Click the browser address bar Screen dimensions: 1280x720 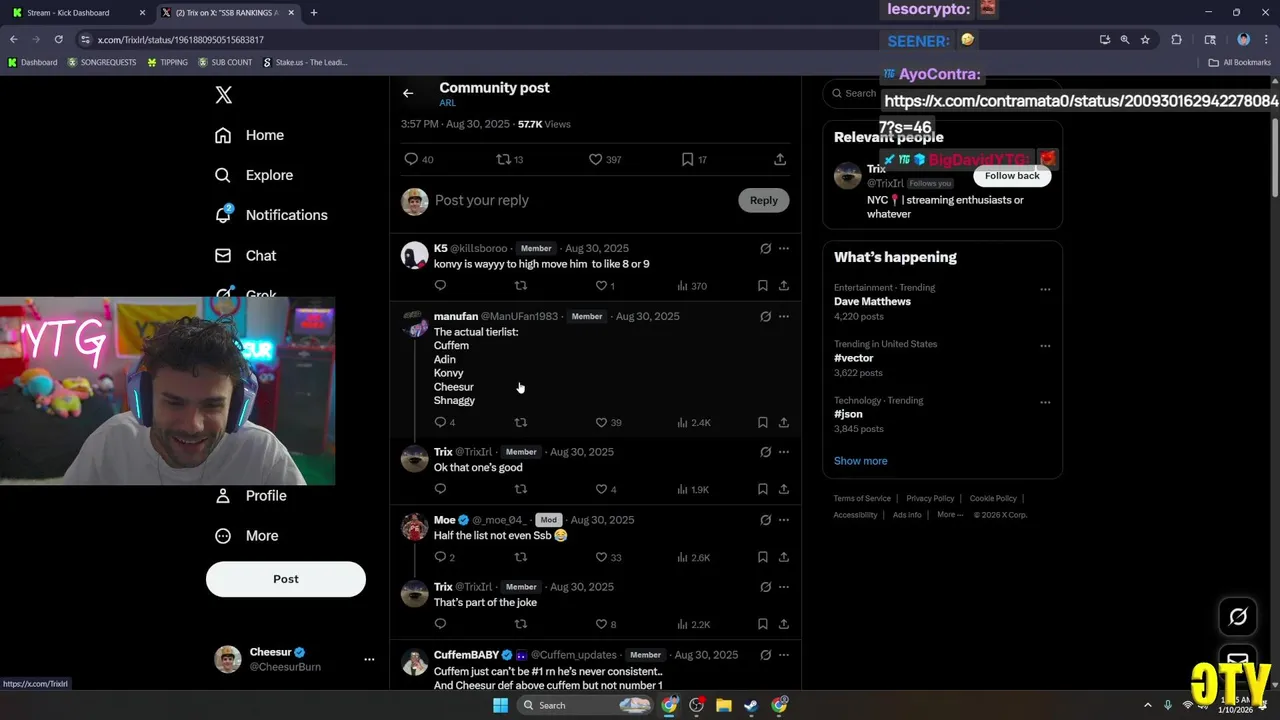click(590, 39)
